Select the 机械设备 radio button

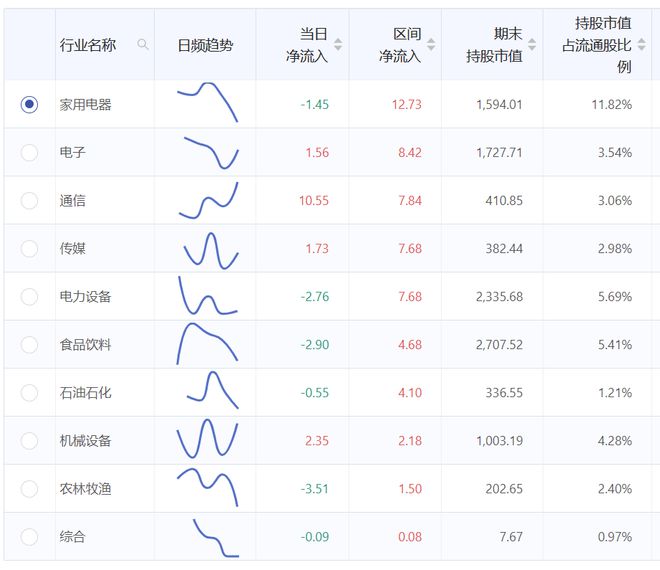pos(29,441)
